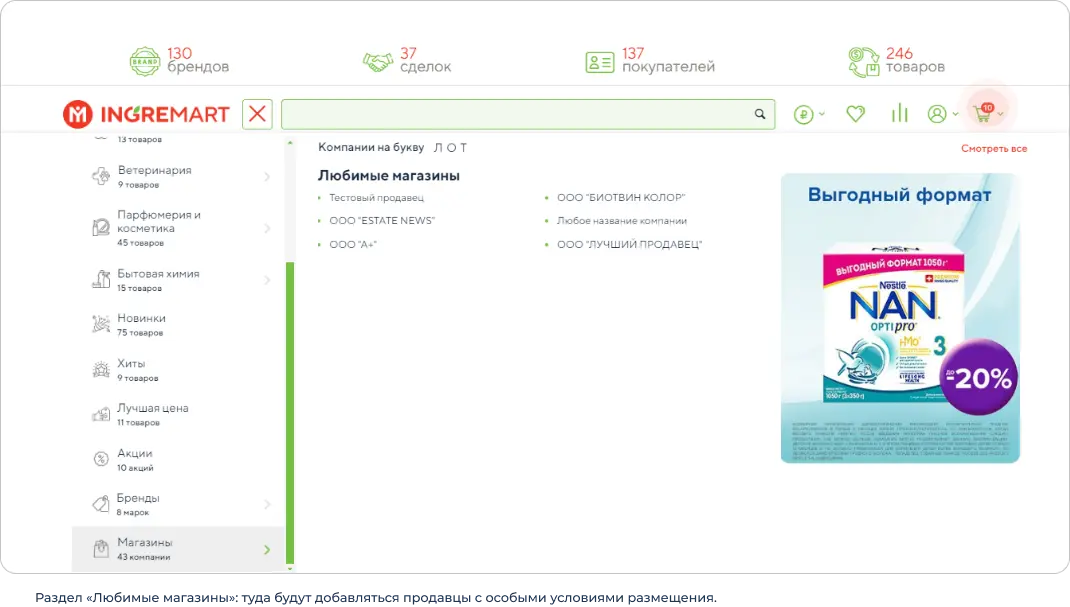Select the Лучшая цена category icon
The width and height of the screenshot is (1070, 607).
101,414
